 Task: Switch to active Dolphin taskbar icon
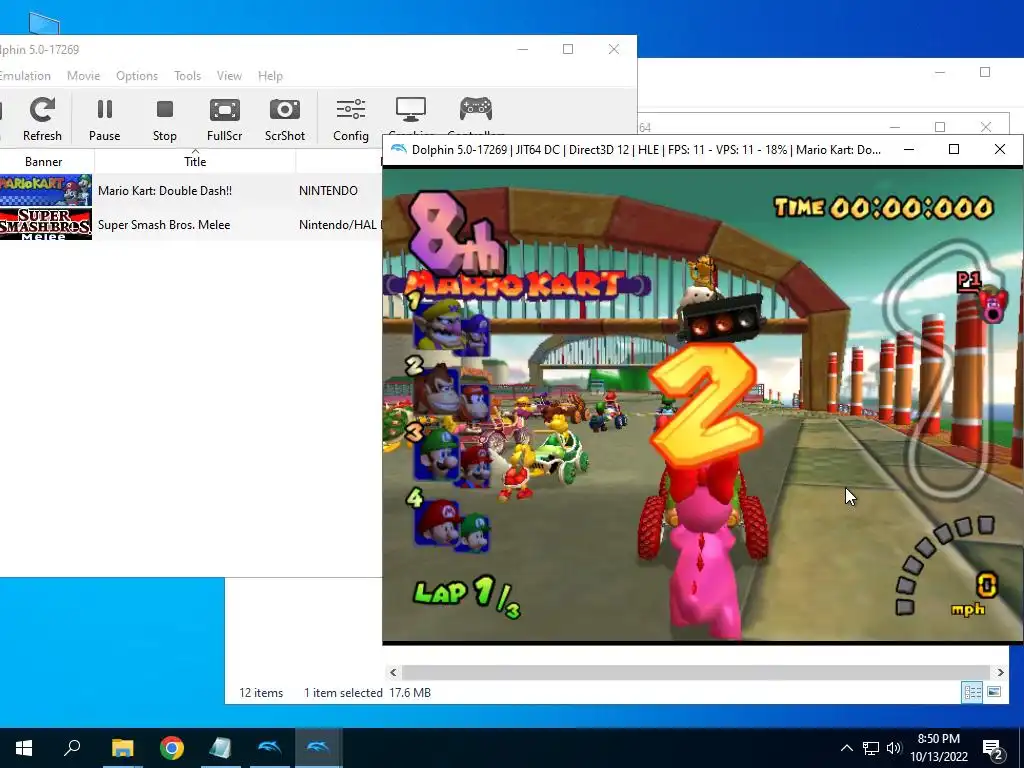point(319,748)
